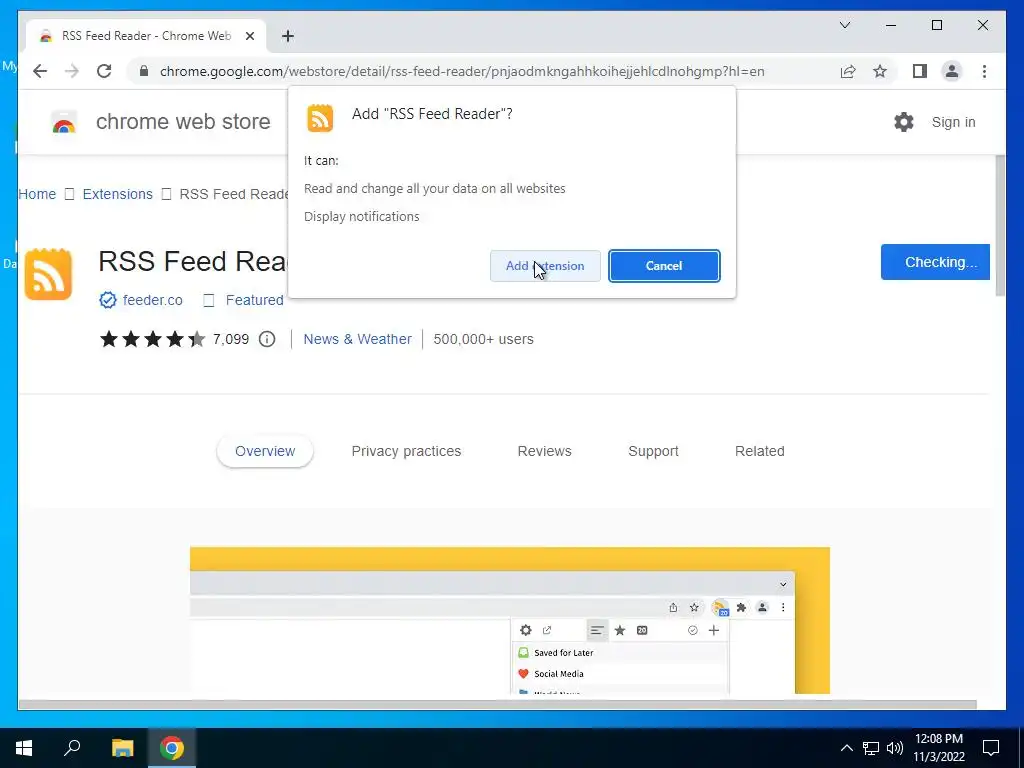
Task: Go to the Extensions breadcrumb link
Action: (x=118, y=194)
